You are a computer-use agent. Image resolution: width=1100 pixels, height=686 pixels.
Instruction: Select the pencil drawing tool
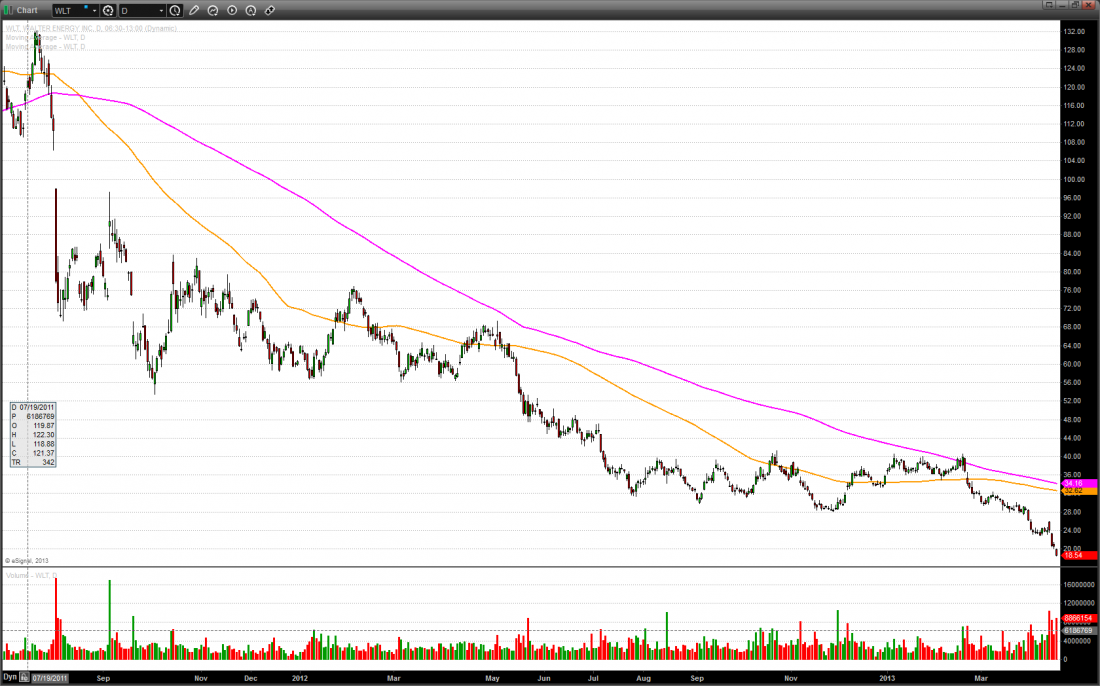(x=195, y=10)
